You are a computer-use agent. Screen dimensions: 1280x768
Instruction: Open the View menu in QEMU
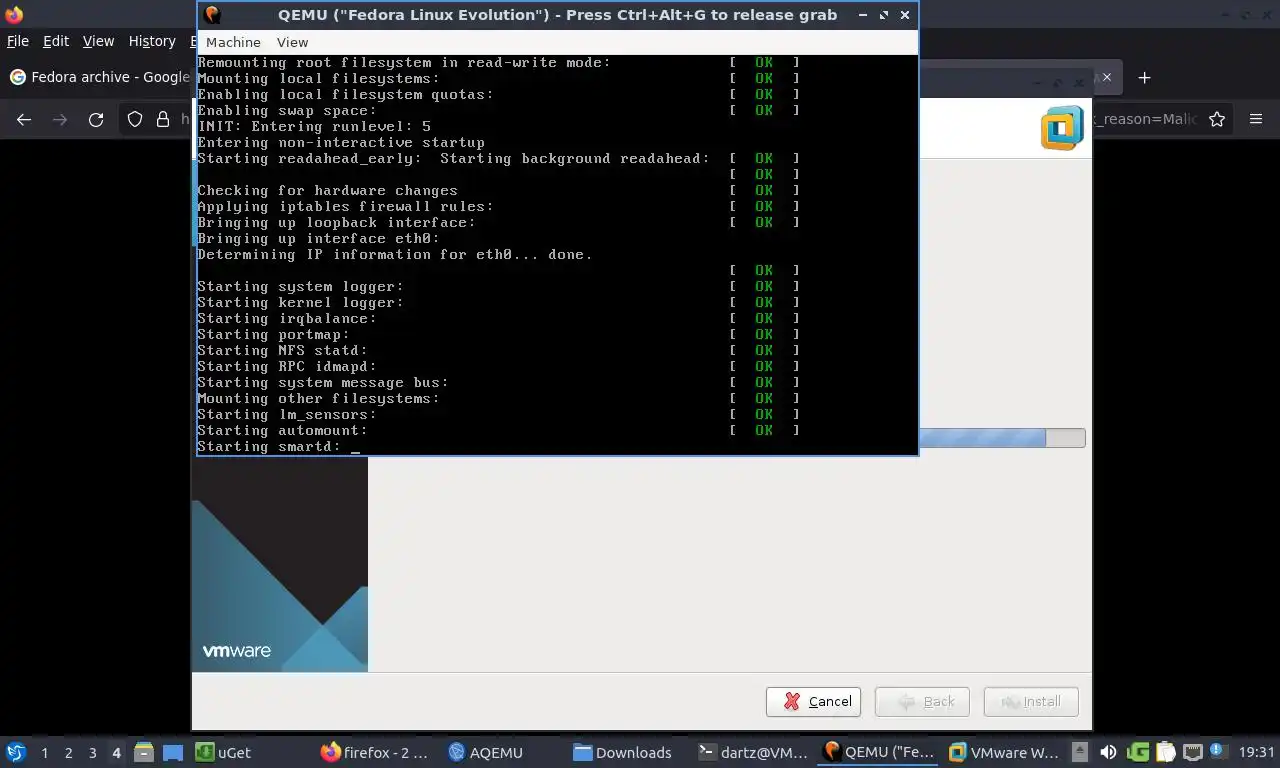(292, 42)
